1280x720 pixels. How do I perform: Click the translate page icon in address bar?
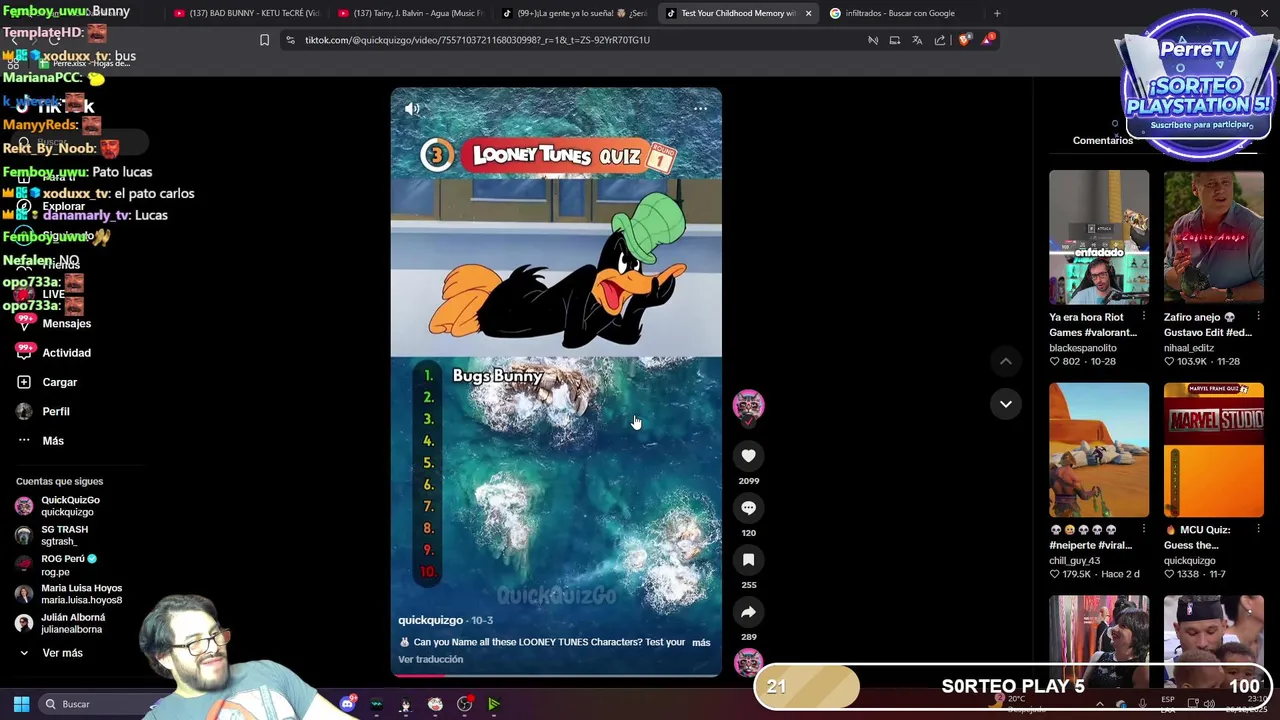pyautogui.click(x=917, y=40)
